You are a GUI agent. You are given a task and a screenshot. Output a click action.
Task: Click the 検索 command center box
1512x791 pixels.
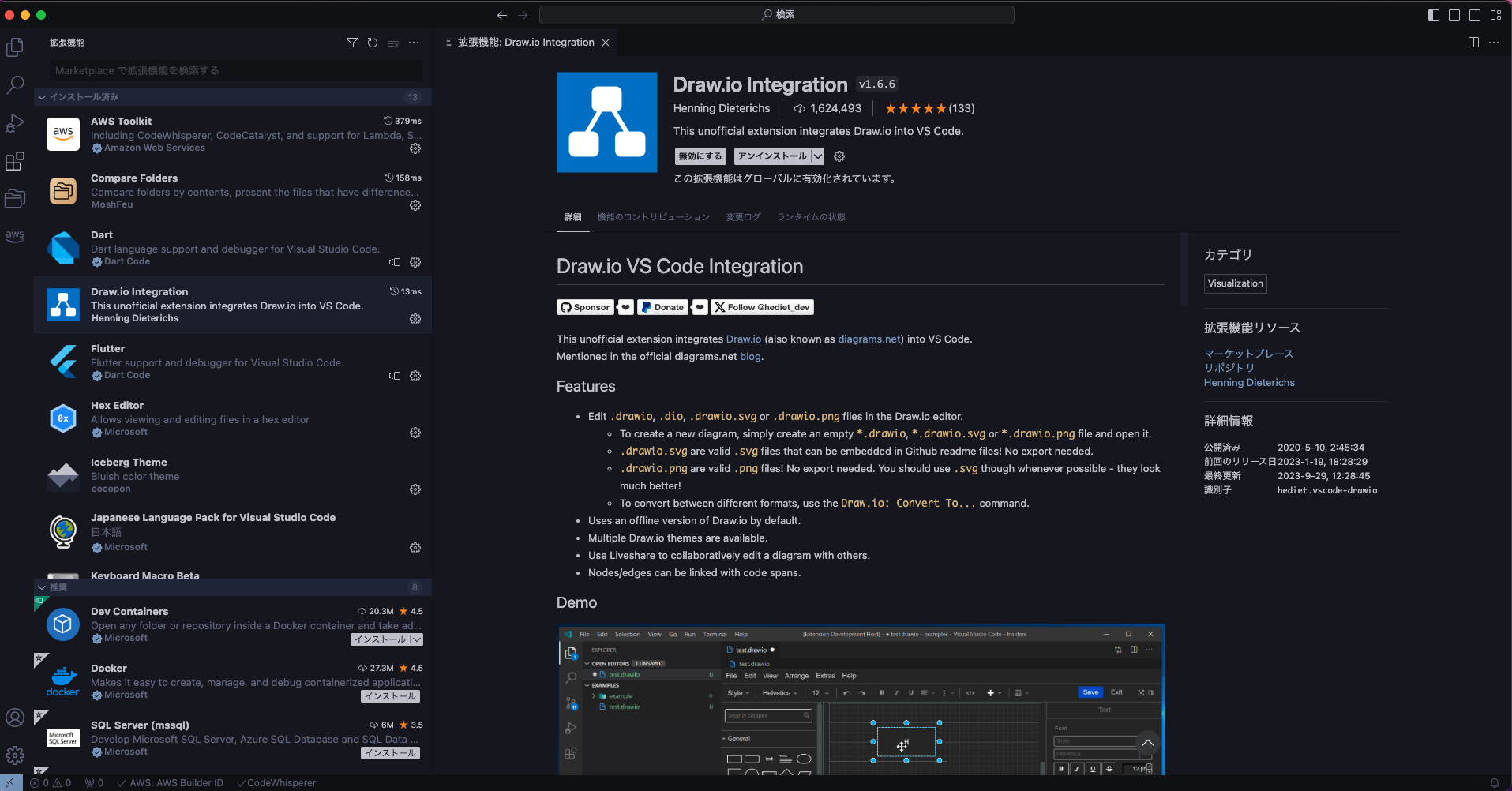click(x=777, y=15)
